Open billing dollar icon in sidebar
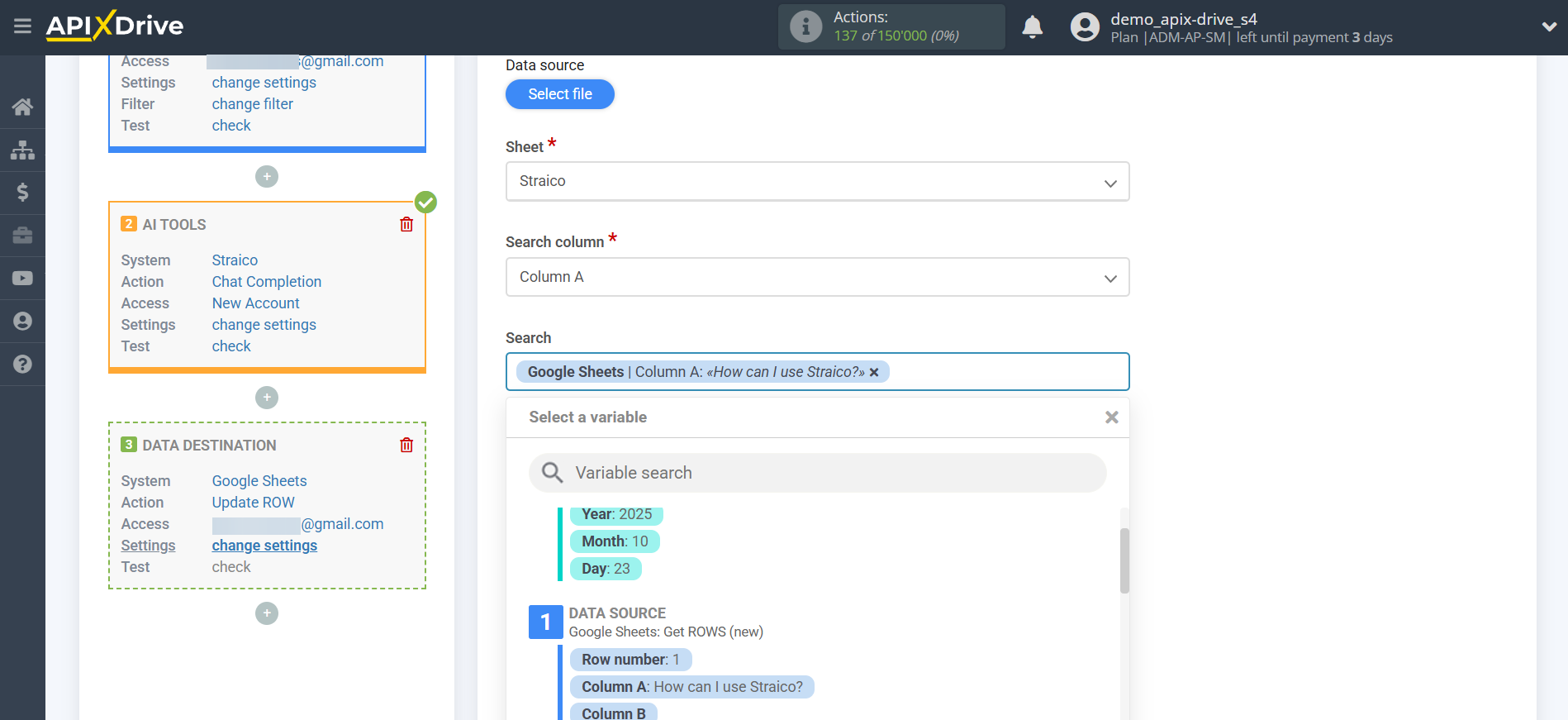This screenshot has width=1568, height=720. coord(22,193)
